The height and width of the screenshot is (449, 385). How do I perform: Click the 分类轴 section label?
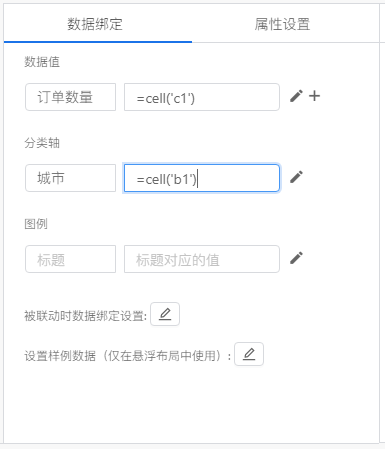point(42,143)
